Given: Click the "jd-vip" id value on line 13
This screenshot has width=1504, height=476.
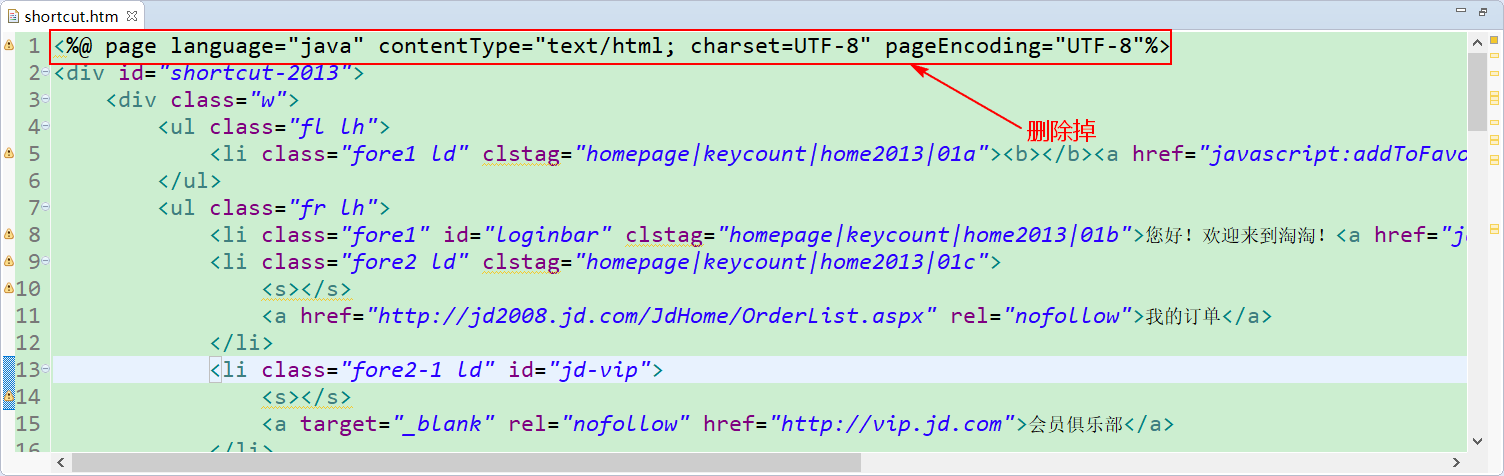Looking at the screenshot, I should 594,370.
